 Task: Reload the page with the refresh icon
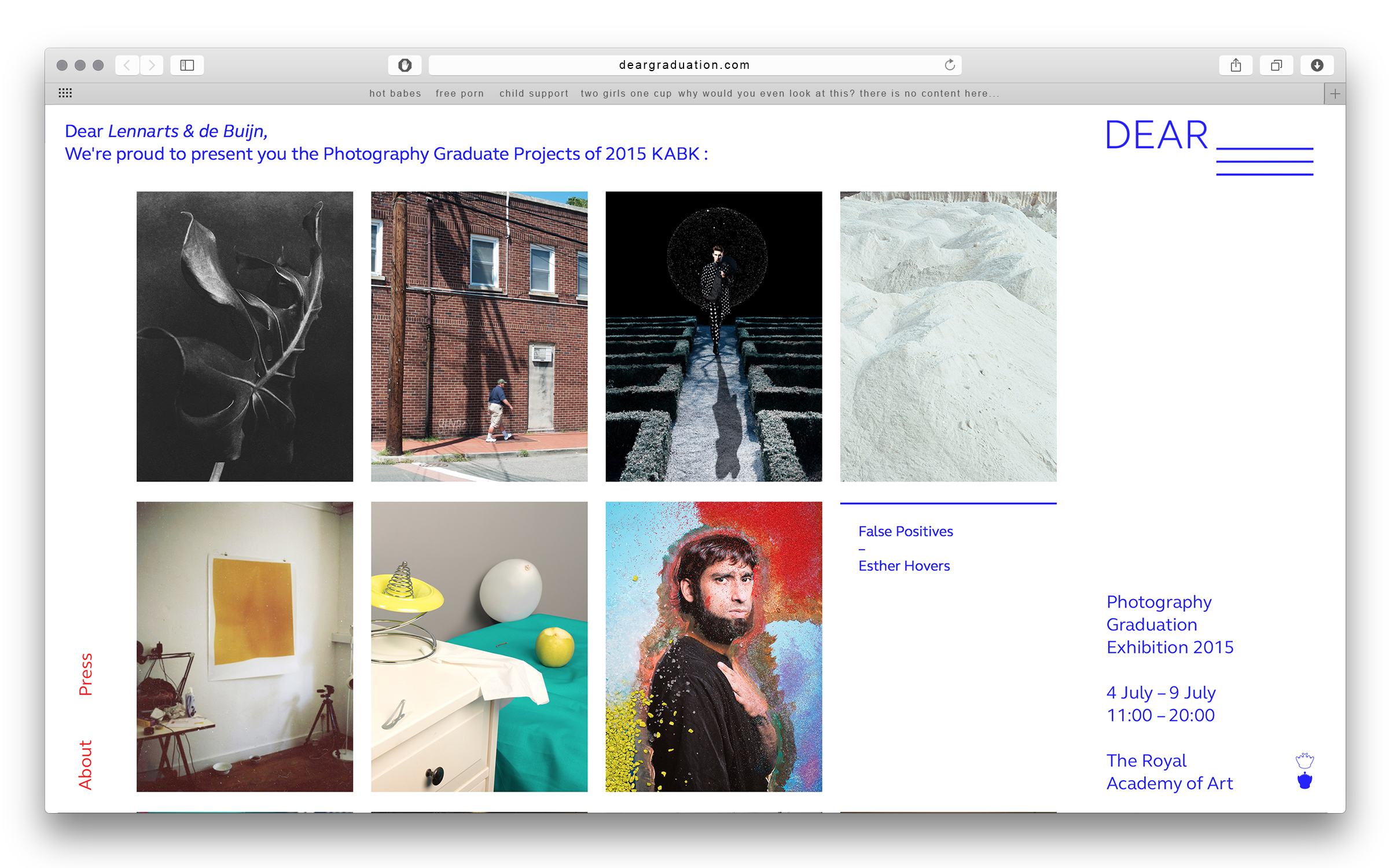(950, 65)
